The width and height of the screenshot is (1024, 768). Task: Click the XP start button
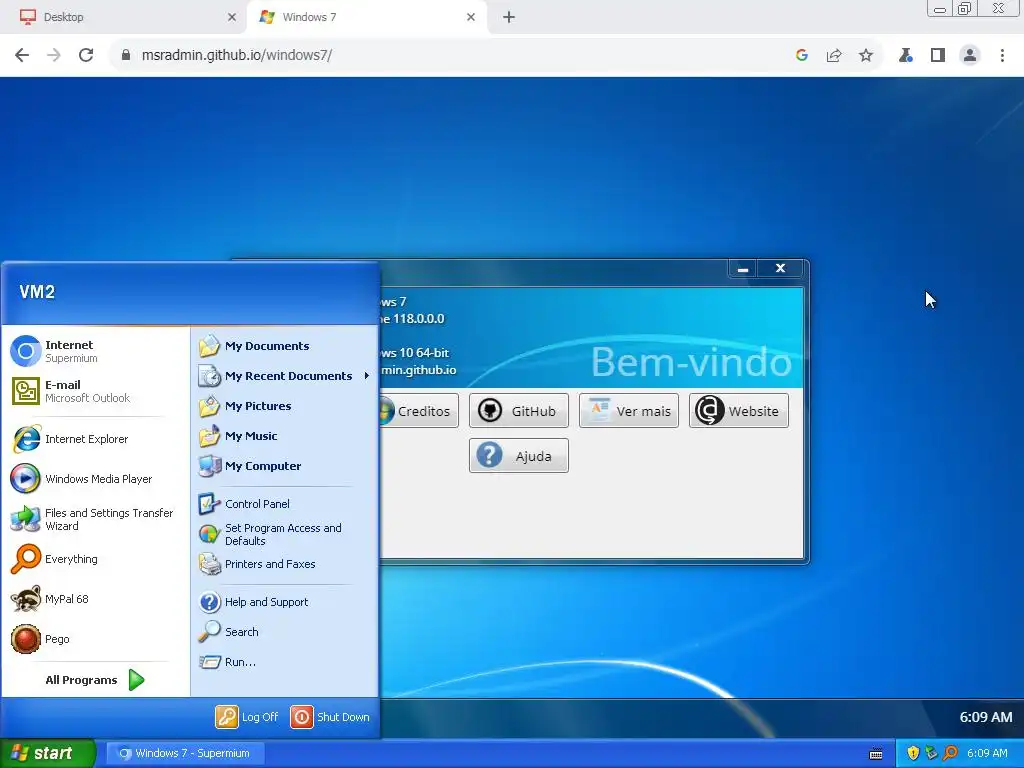[x=47, y=753]
